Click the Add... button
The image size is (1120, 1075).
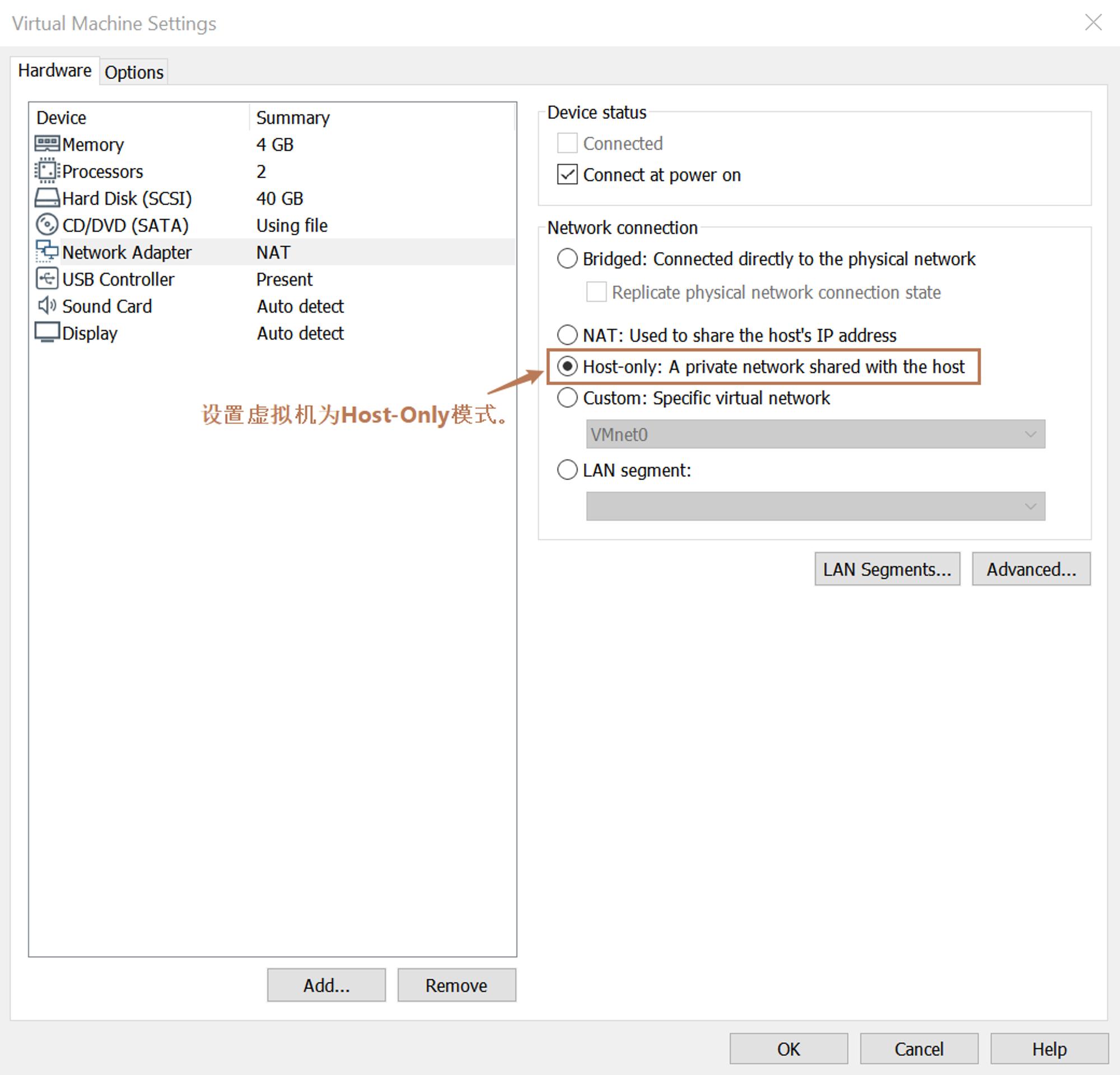(x=326, y=985)
